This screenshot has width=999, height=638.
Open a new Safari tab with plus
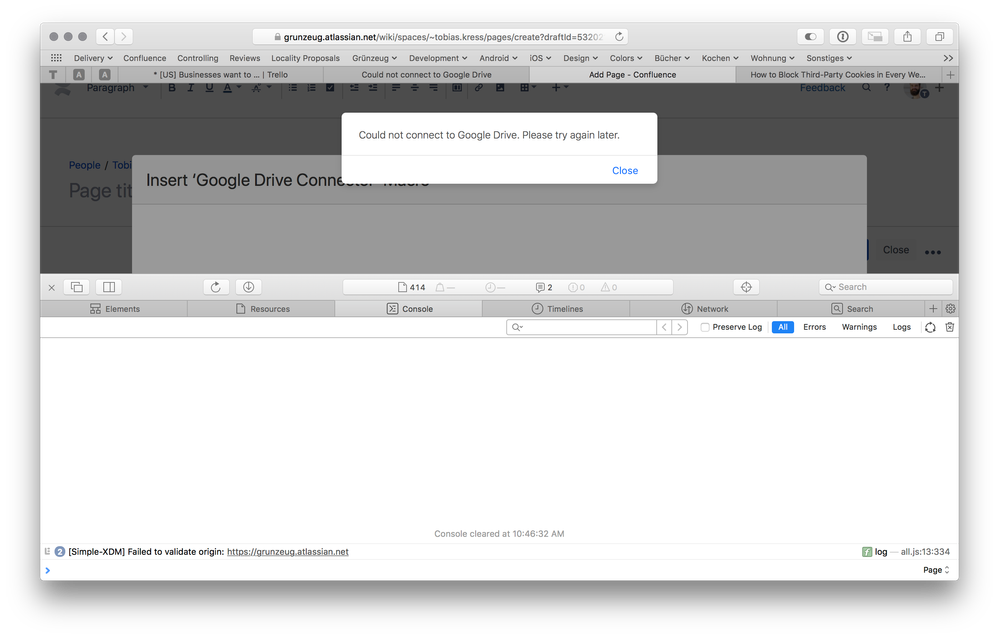[950, 75]
